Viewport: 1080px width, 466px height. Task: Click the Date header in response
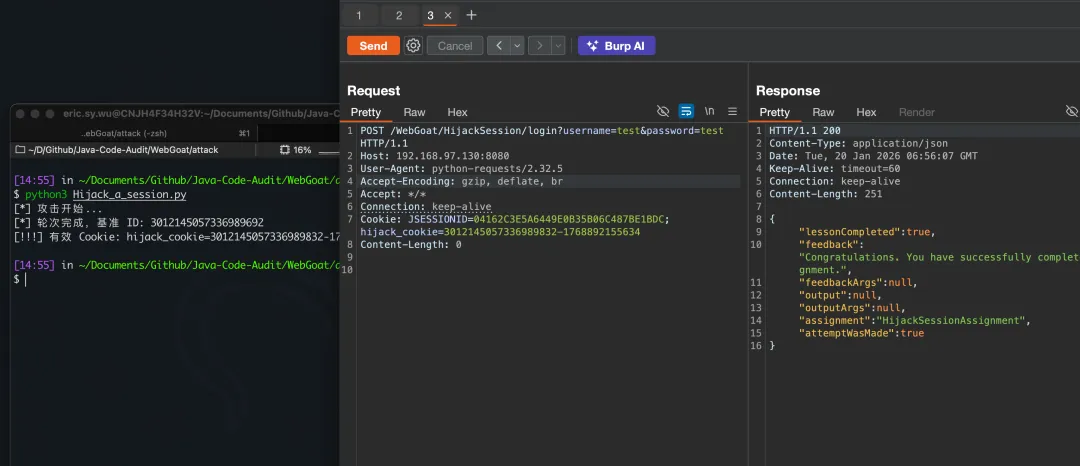(873, 156)
